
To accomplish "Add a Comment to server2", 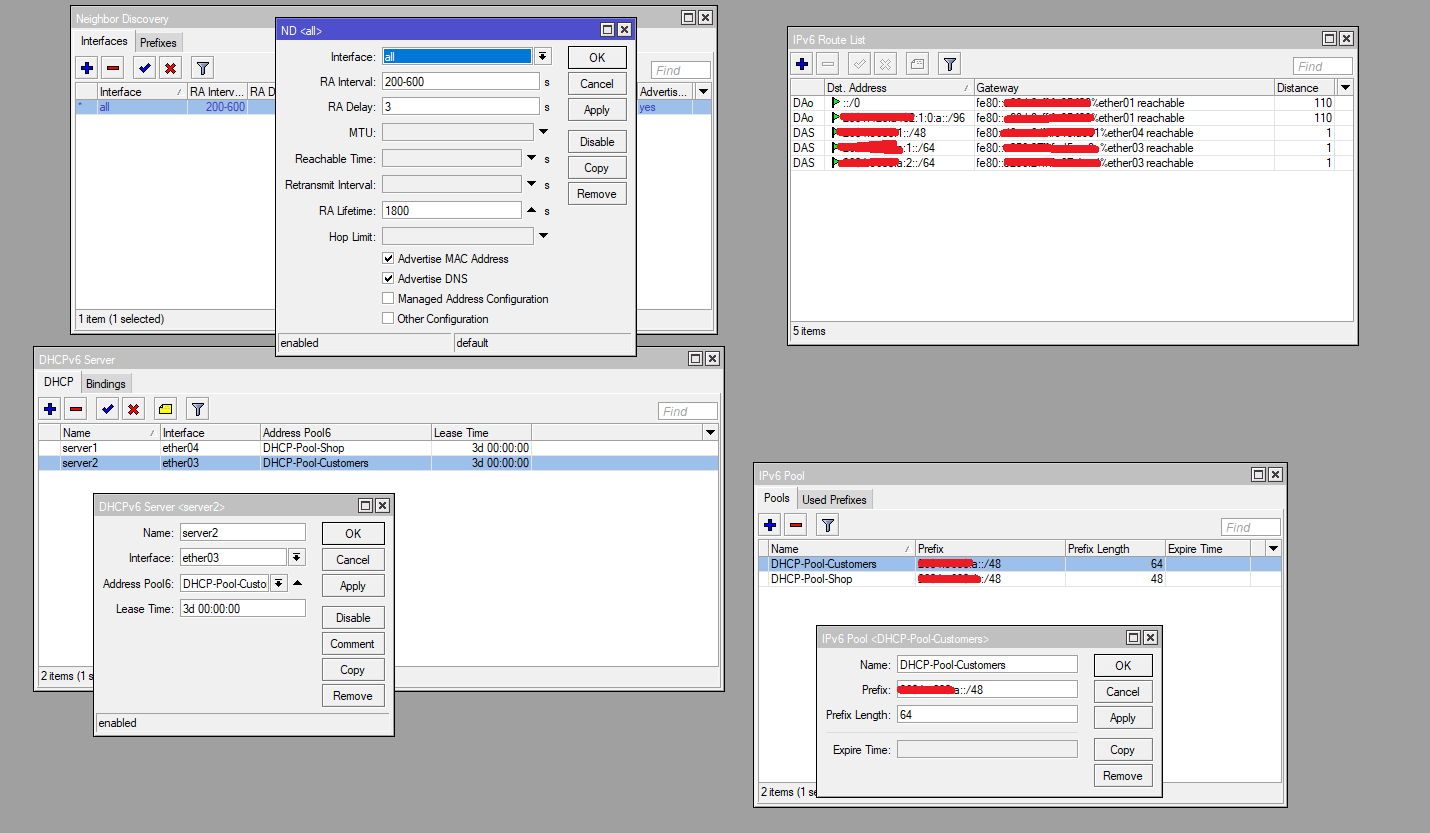I will coord(353,643).
